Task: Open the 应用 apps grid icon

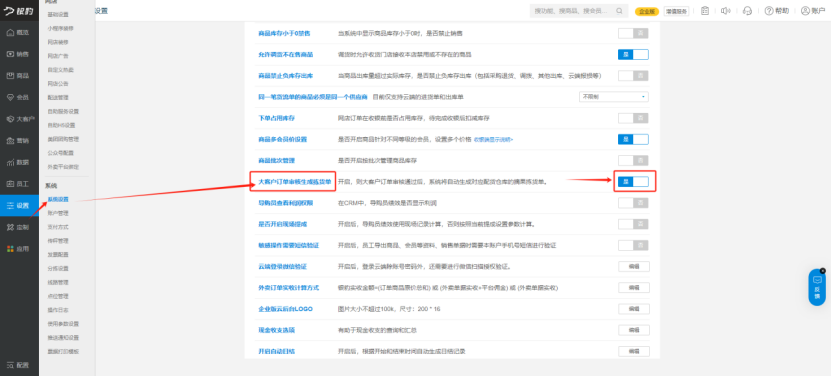Action: pos(19,249)
